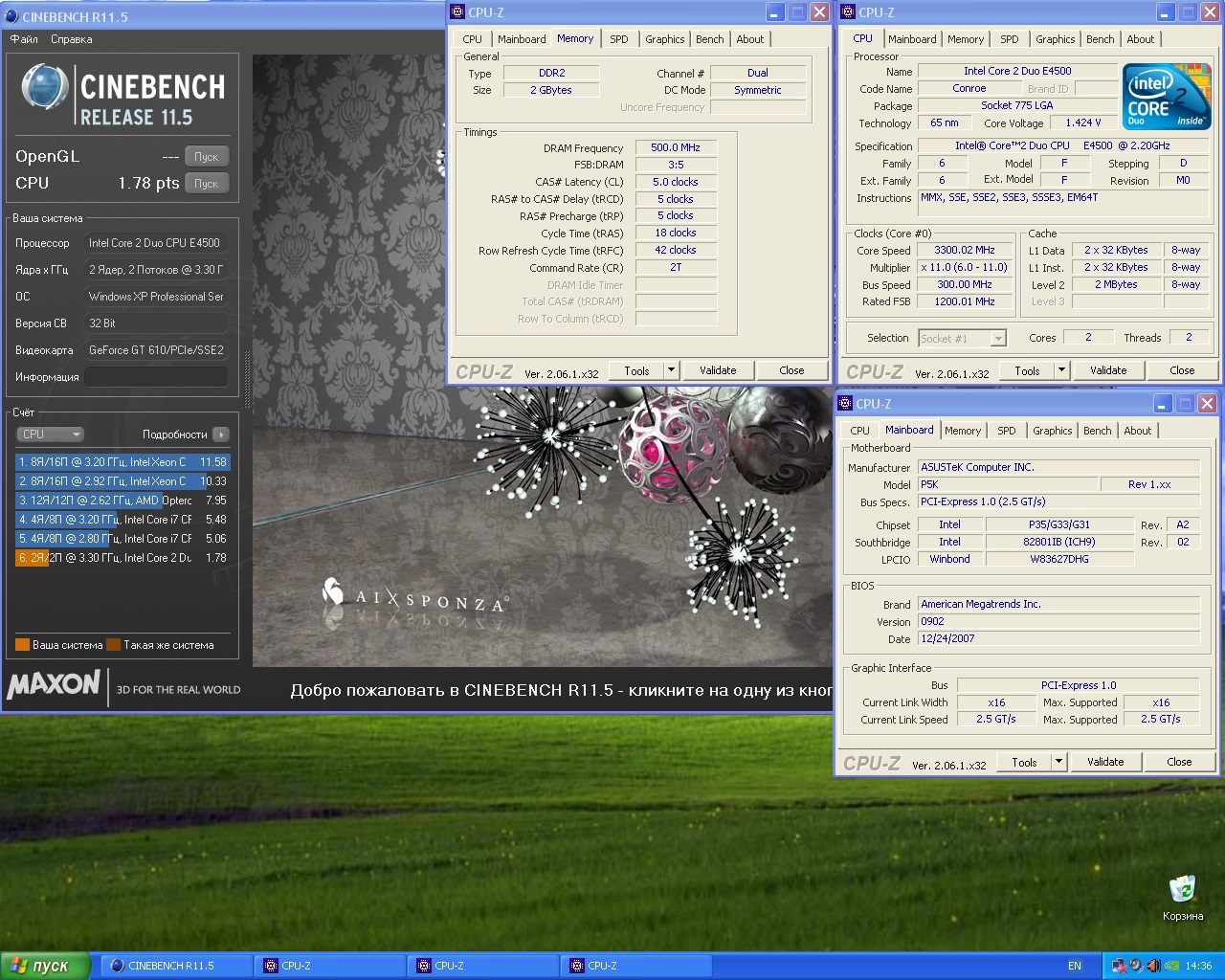Viewport: 1225px width, 980px height.
Task: Minimize the CPU-Z Memory window
Action: pos(775,12)
